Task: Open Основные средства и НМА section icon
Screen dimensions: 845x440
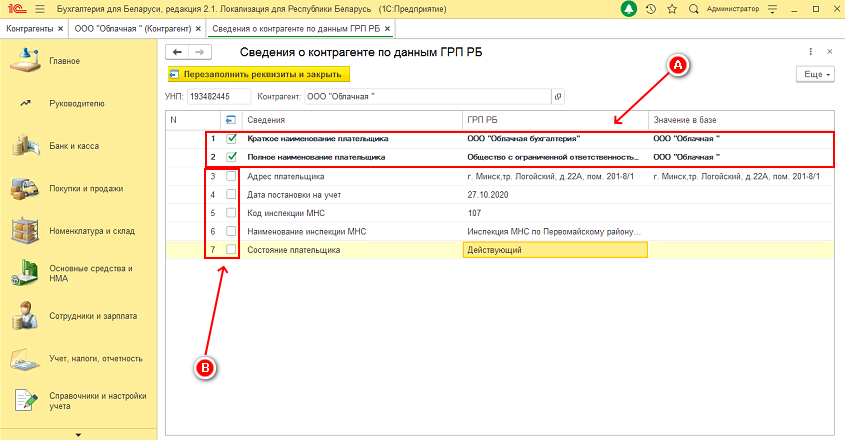Action: click(25, 273)
